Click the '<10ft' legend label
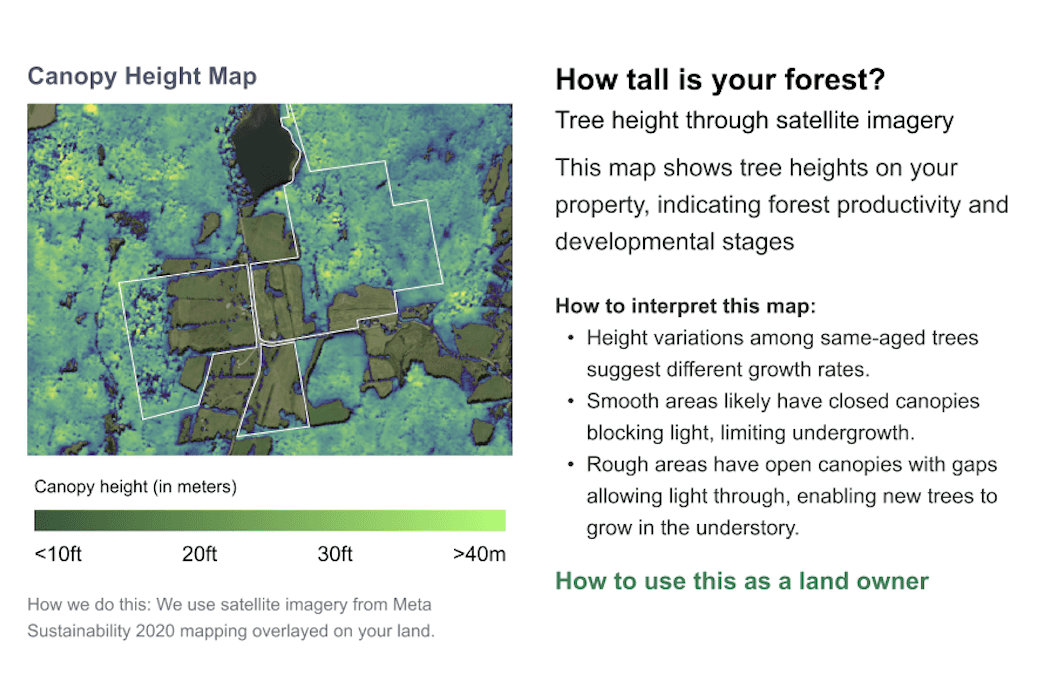The height and width of the screenshot is (698, 1052). click(x=58, y=554)
